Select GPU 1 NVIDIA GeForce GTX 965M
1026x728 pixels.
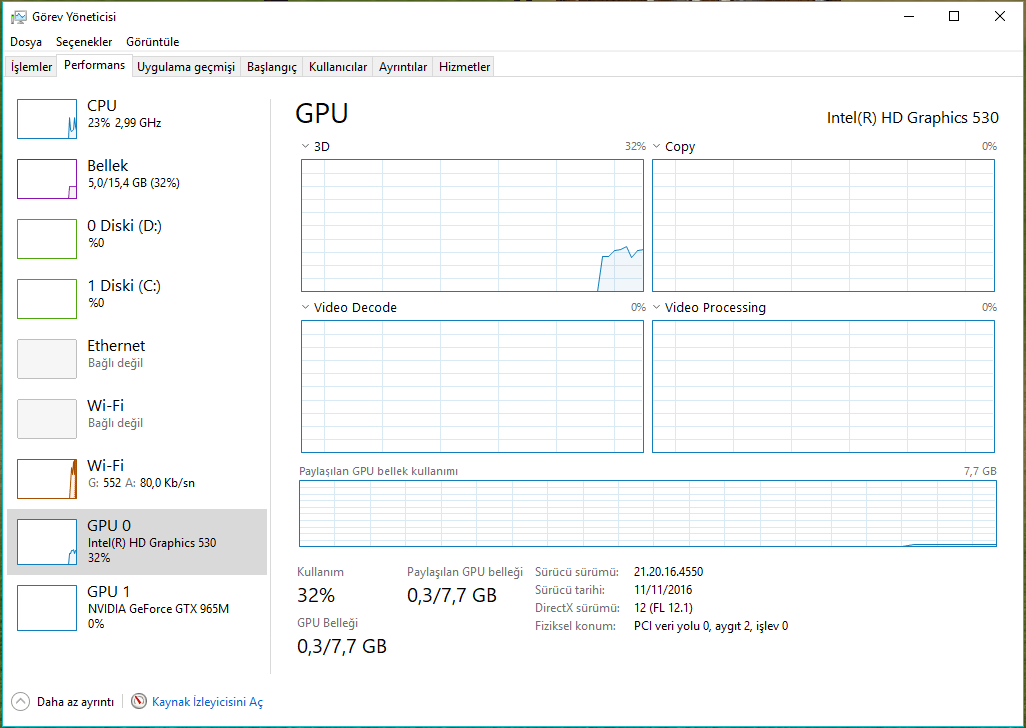[137, 606]
